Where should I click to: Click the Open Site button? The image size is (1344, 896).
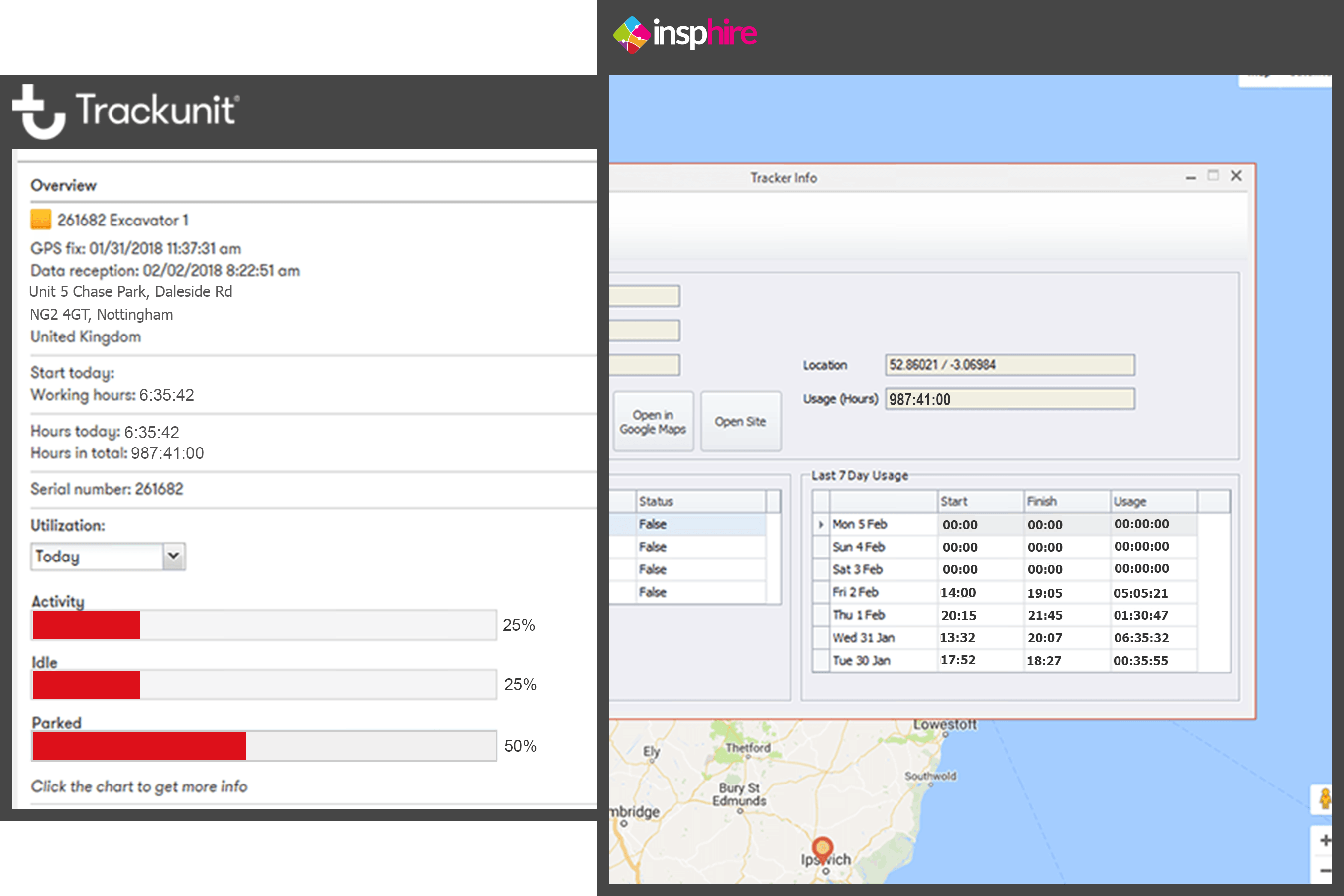(741, 422)
